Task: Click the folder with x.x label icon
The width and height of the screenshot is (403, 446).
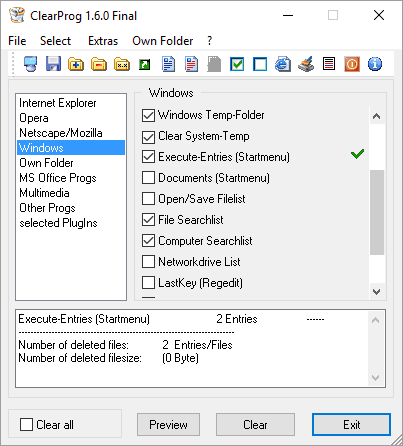Action: tap(122, 64)
